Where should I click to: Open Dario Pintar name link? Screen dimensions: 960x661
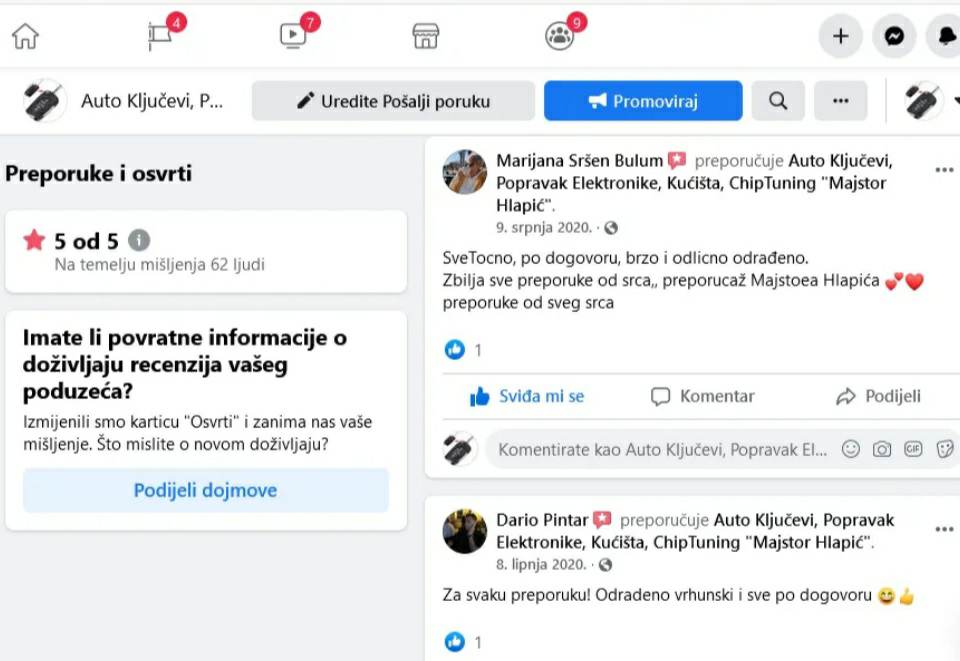(x=542, y=520)
